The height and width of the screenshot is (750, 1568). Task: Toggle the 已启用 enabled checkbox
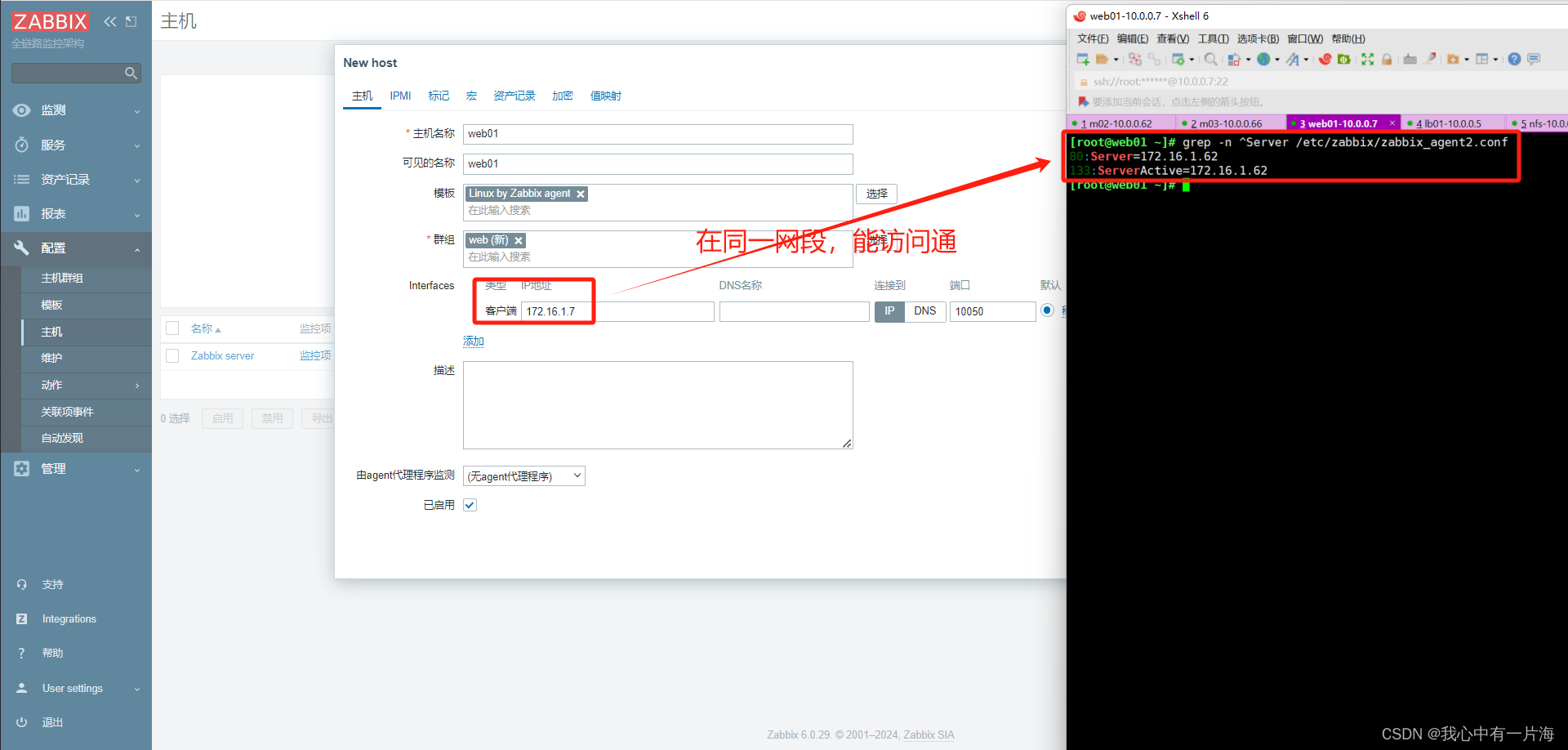(x=470, y=505)
